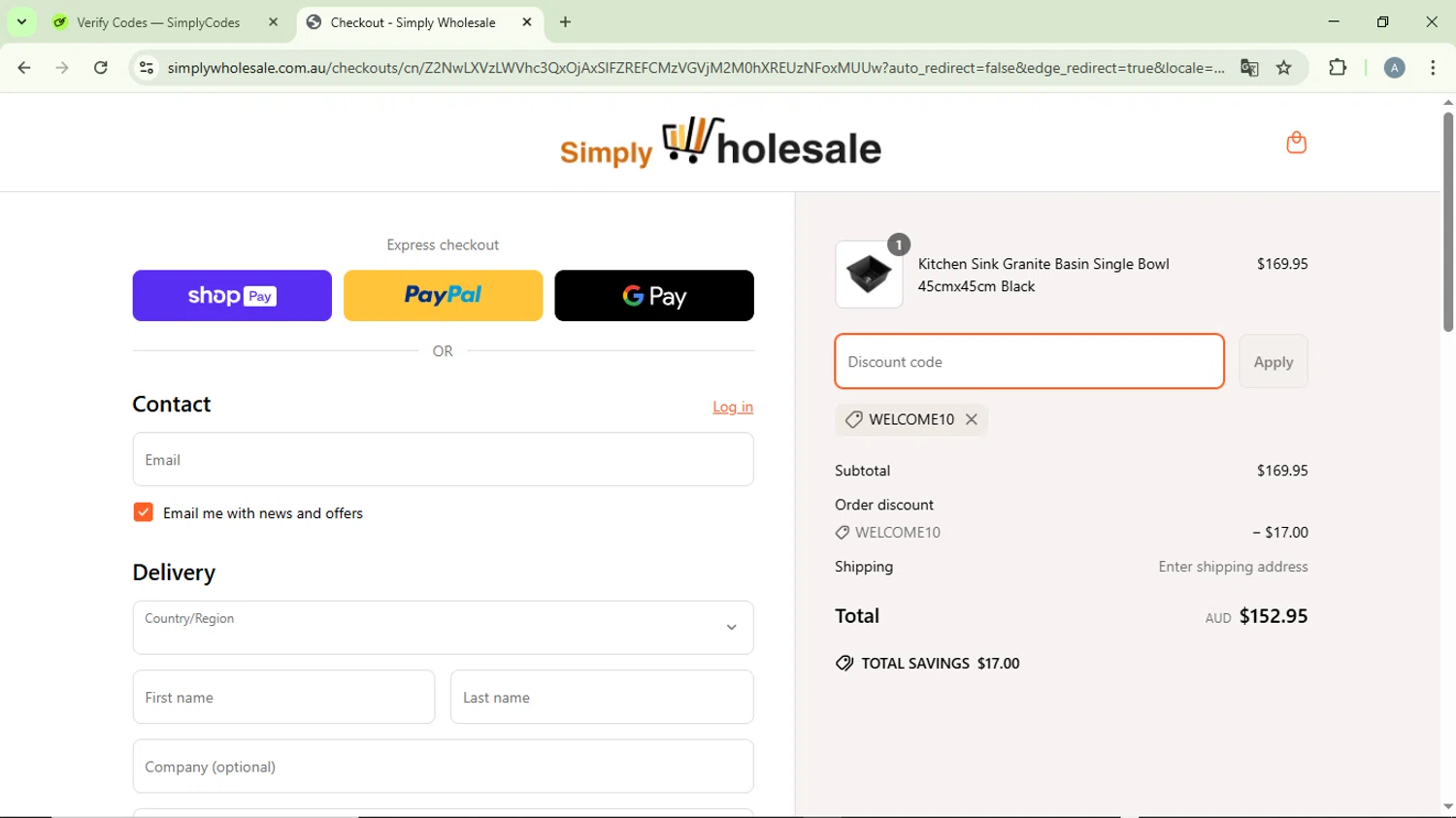1456x818 pixels.
Task: Go back to the previous page
Action: point(24,68)
